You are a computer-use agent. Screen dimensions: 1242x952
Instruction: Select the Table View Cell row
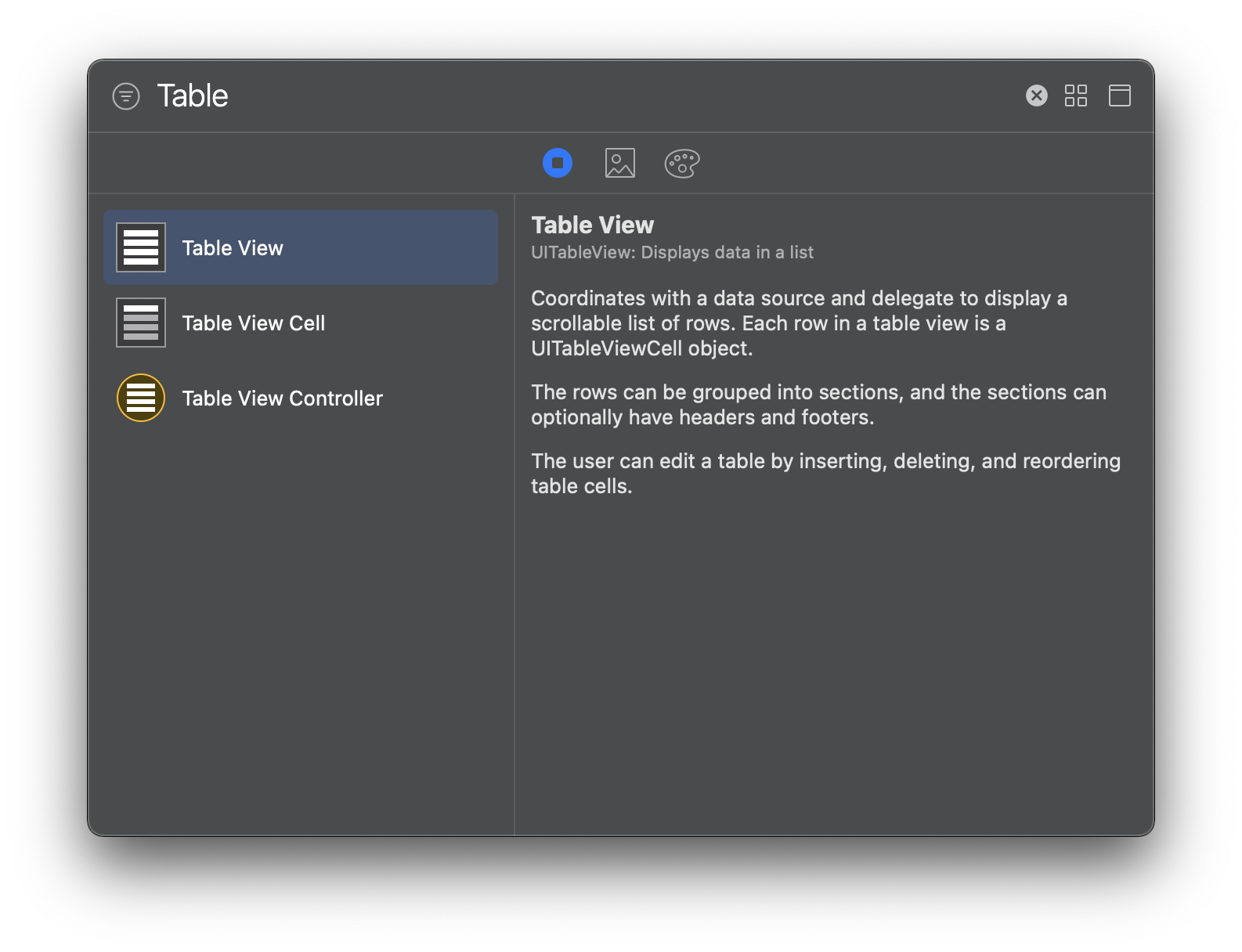click(x=301, y=323)
